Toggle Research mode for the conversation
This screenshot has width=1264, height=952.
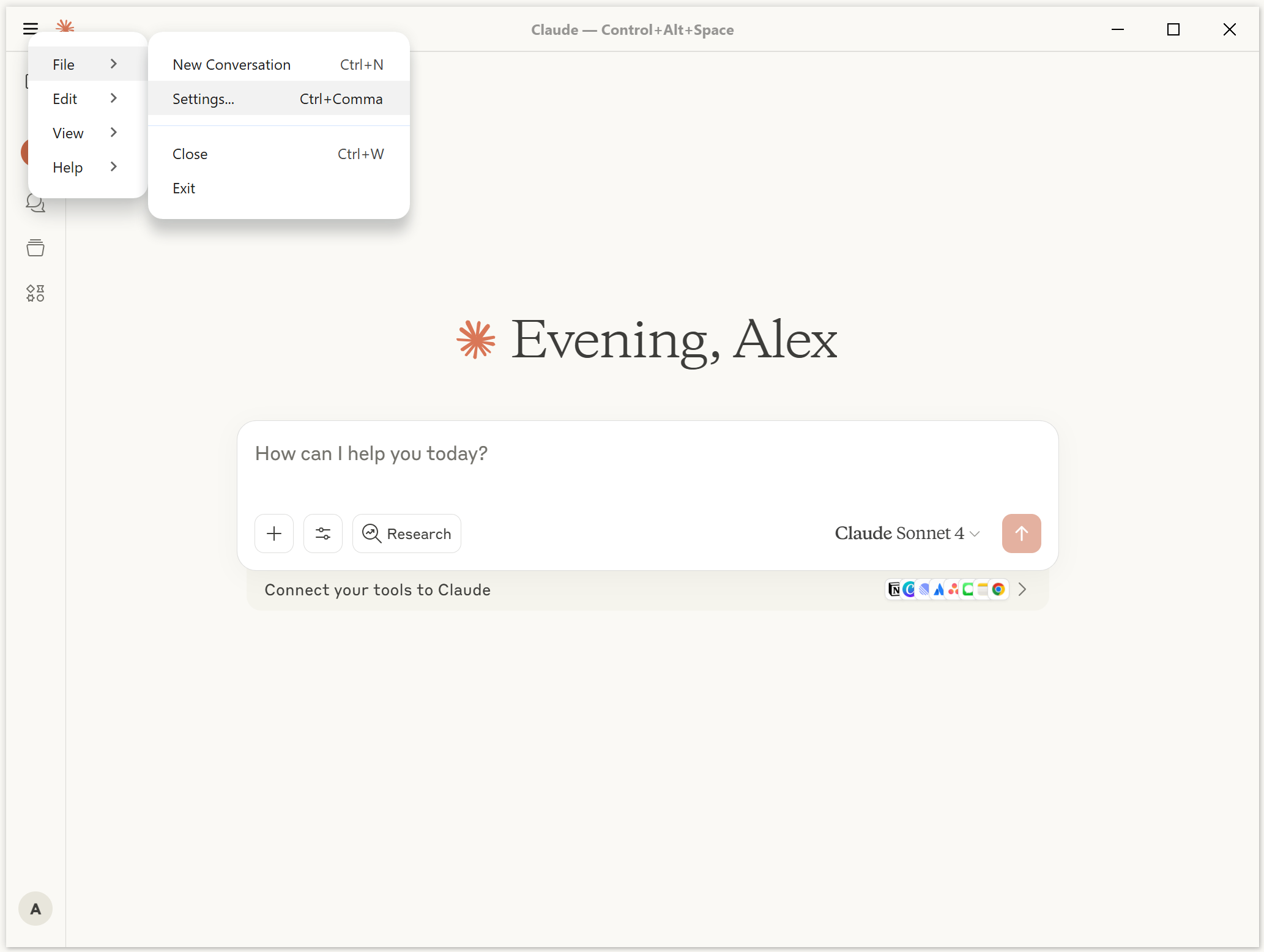pos(406,533)
